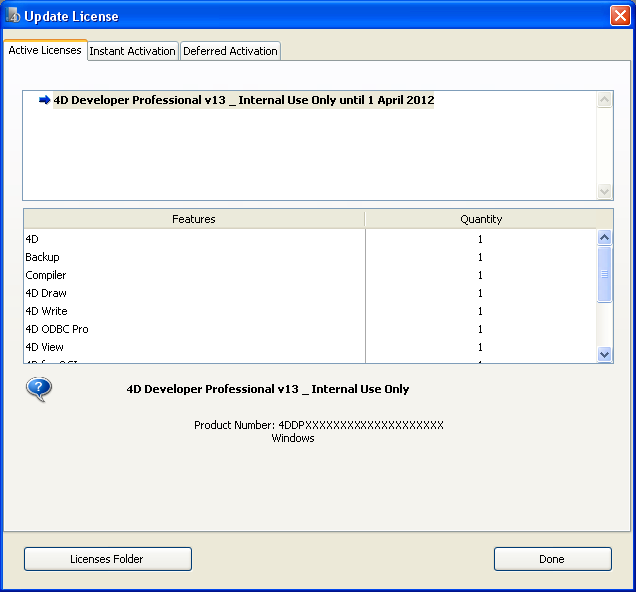Click the Features column header
Viewport: 636px width, 592px height.
[193, 219]
